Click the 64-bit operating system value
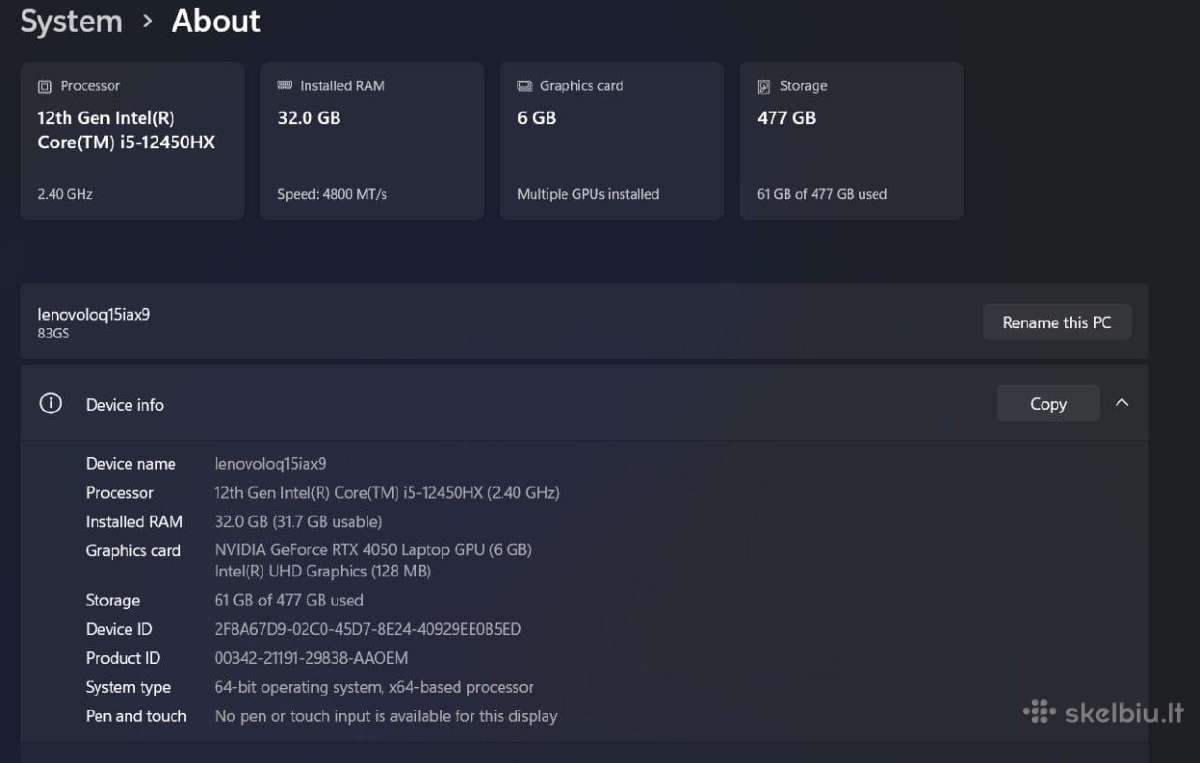 coord(374,687)
